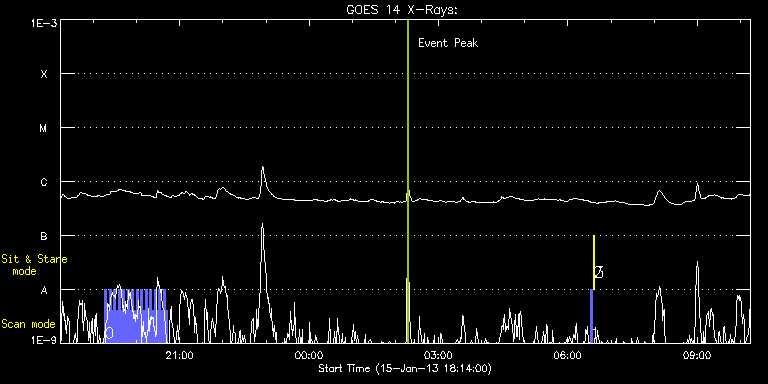Image resolution: width=768 pixels, height=384 pixels.
Task: Click the 1E-9 bottom axis value
Action: click(x=44, y=339)
